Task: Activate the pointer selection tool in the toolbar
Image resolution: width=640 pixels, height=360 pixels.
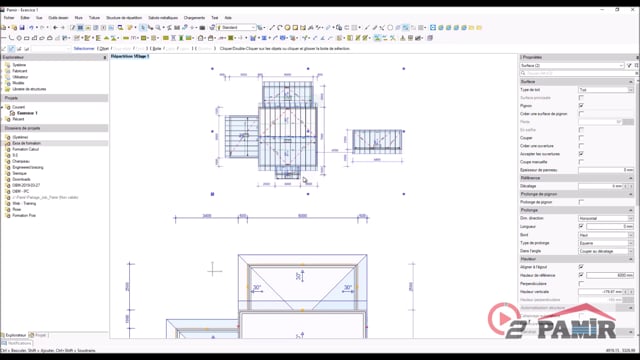Action: pos(142,28)
